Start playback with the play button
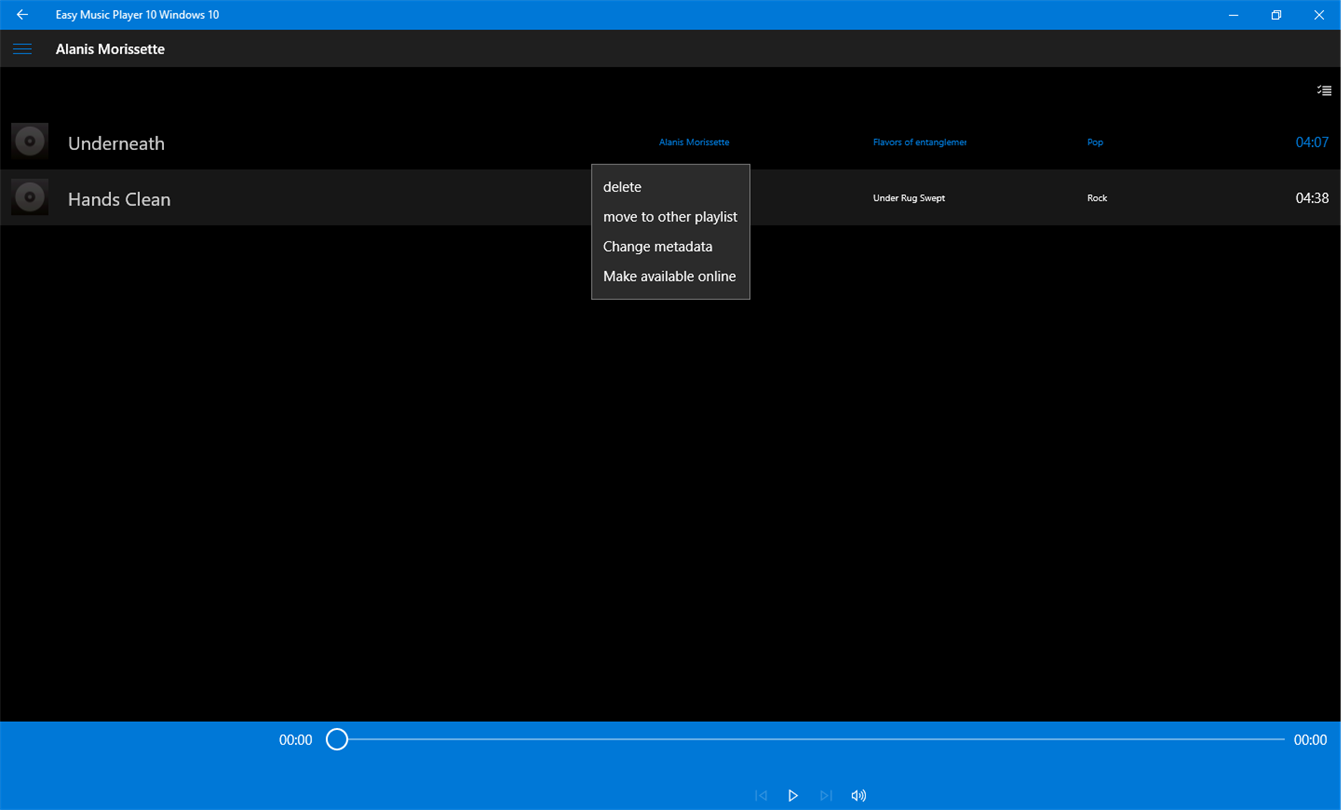The image size is (1341, 810). [x=793, y=796]
